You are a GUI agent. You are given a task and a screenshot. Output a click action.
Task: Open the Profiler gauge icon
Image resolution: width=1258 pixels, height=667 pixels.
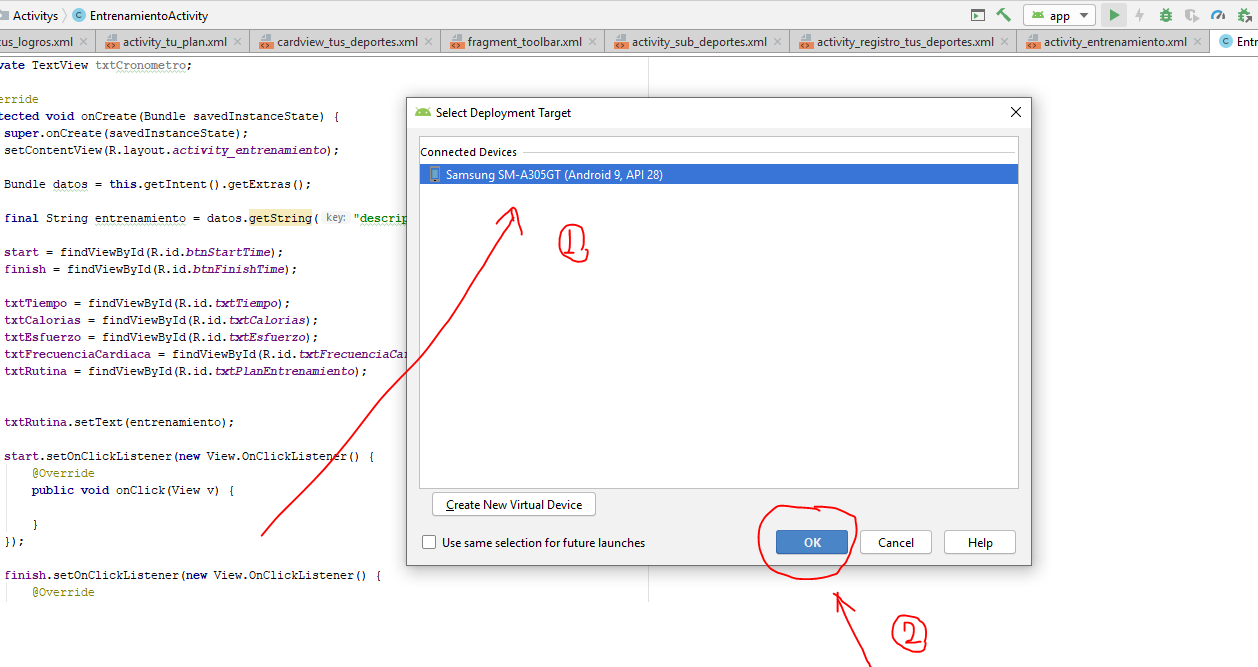1218,15
